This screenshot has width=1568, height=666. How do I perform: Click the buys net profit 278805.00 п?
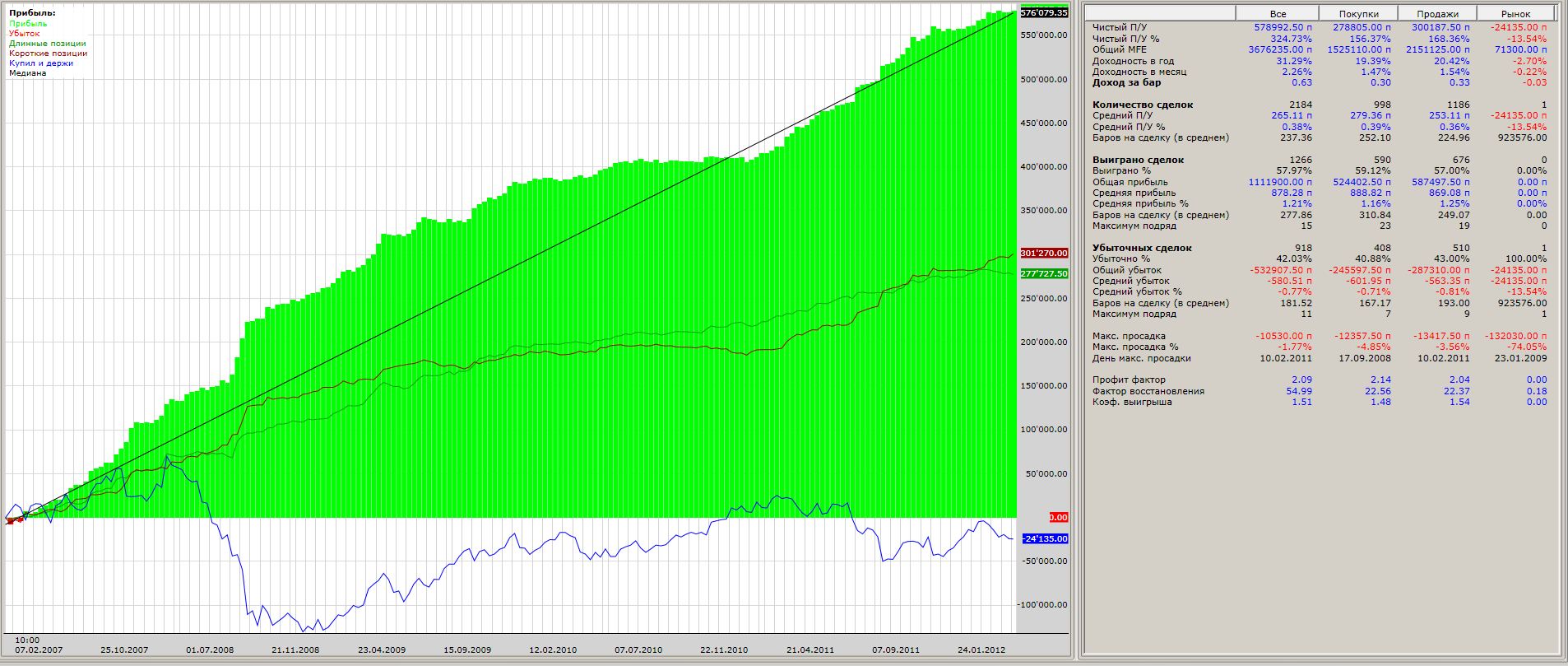tap(1362, 27)
